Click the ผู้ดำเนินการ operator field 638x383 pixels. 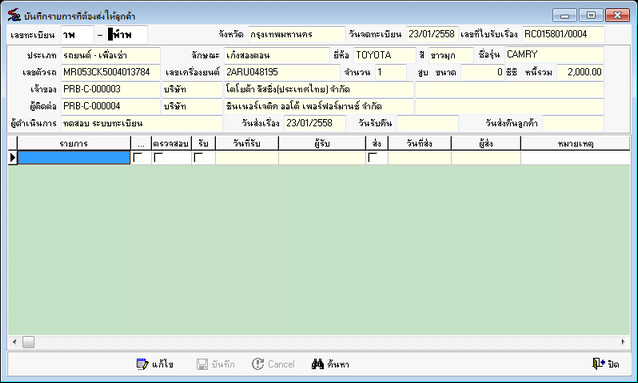142,123
